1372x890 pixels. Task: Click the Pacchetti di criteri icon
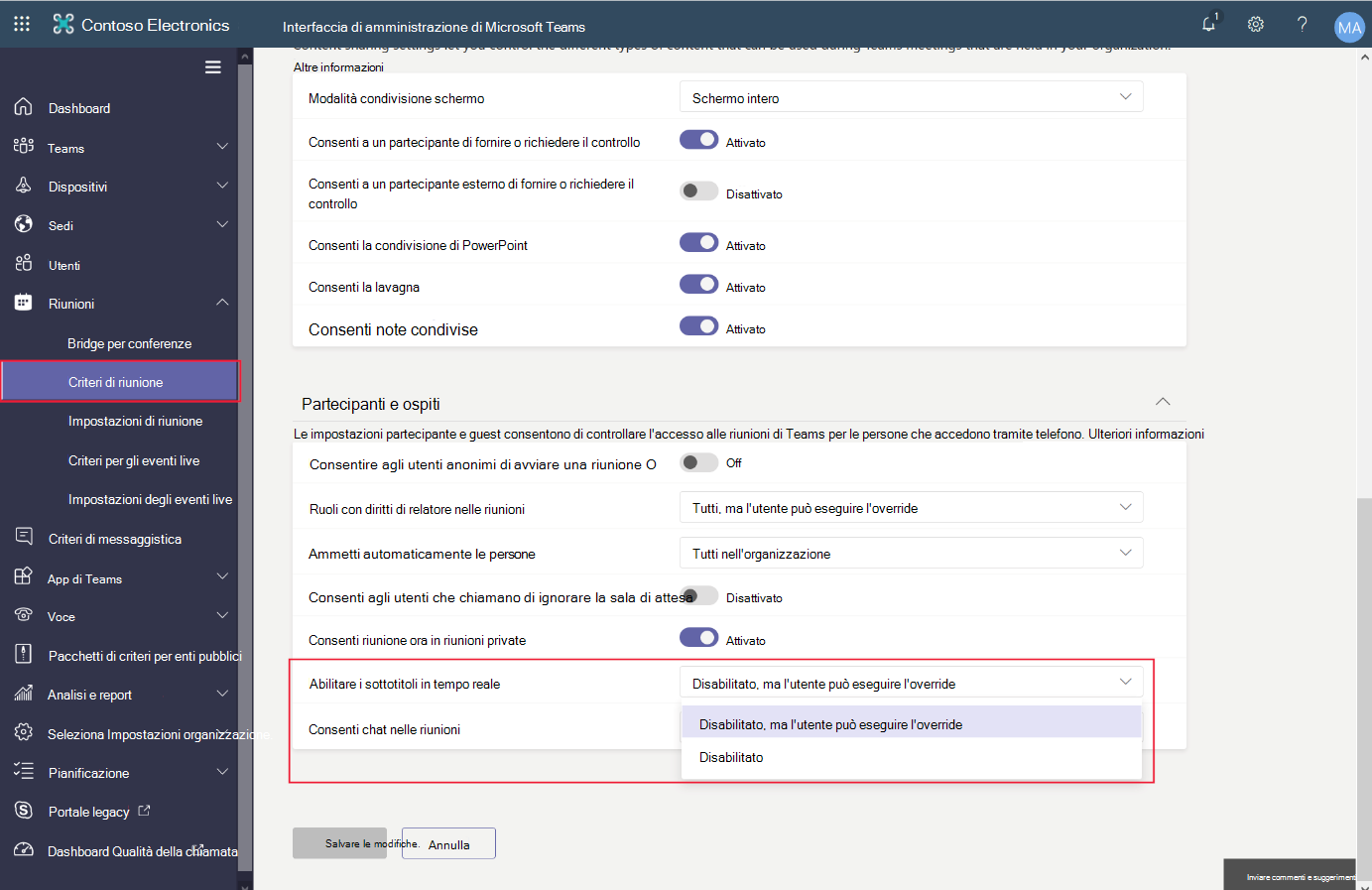coord(24,654)
